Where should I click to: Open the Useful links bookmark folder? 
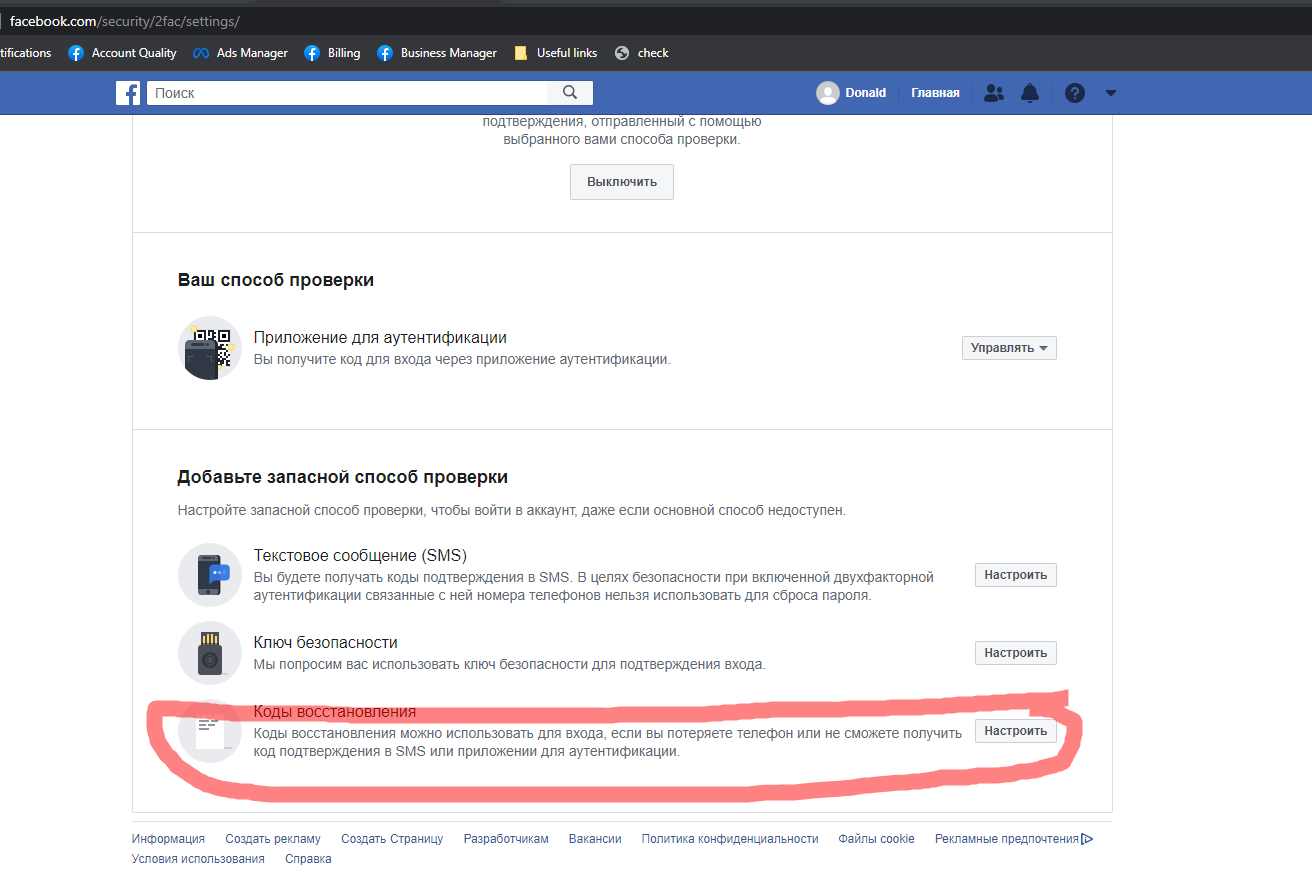pos(555,53)
